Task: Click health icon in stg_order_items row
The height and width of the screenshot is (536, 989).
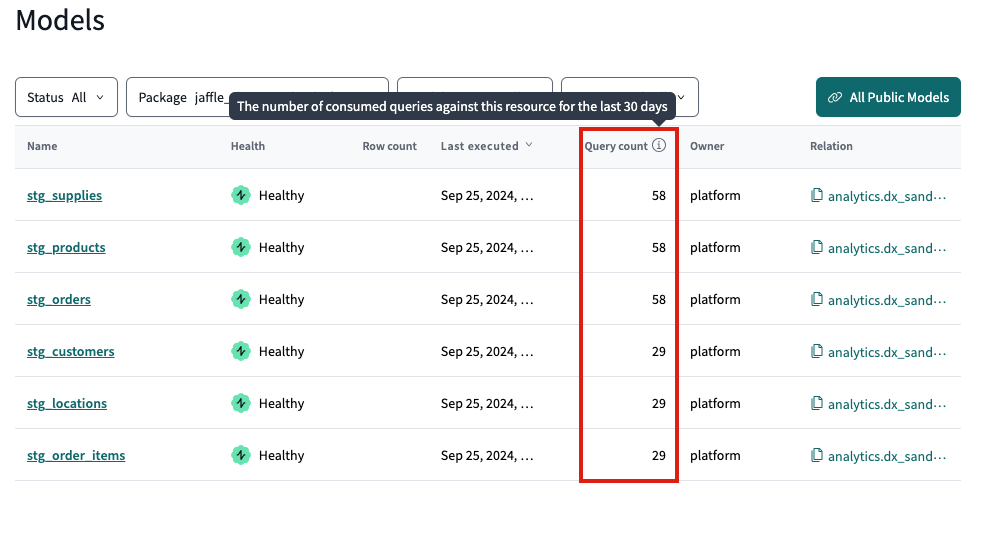Action: pos(241,456)
